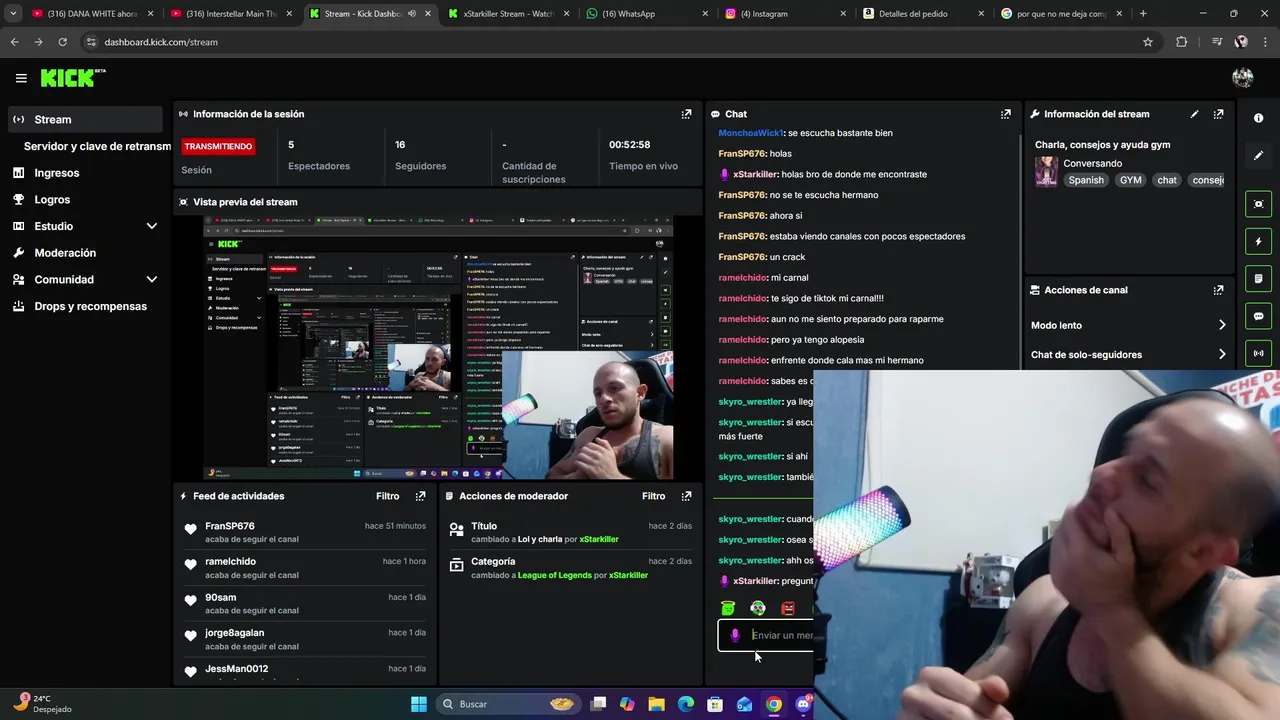Open Windows Start menu

coord(419,704)
